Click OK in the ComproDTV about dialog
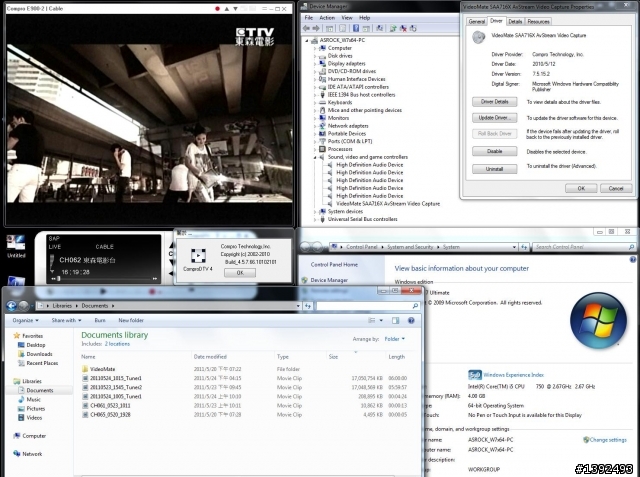Viewport: 640px width, 477px height. pyautogui.click(x=240, y=273)
